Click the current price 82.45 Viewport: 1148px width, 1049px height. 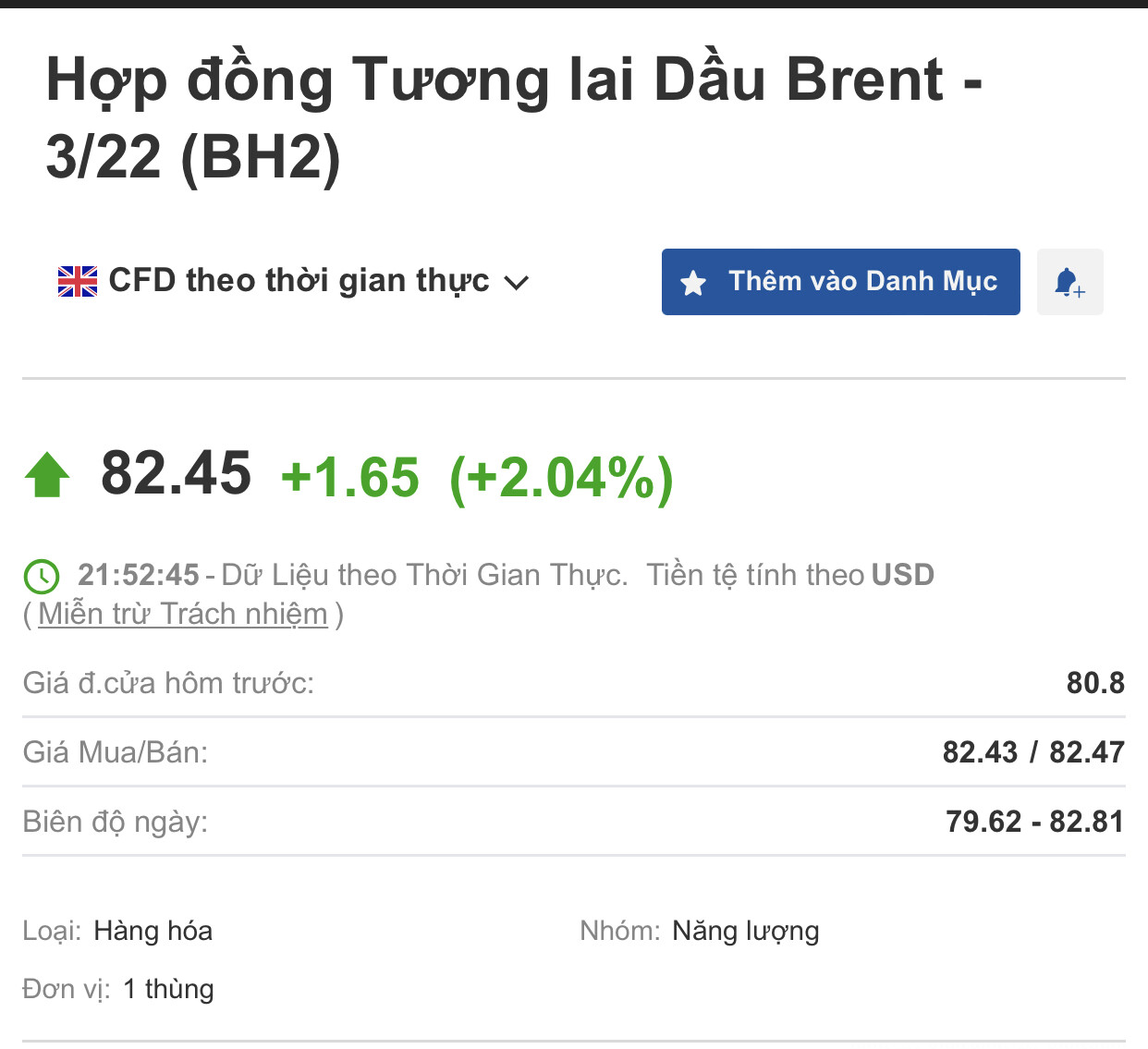(x=176, y=473)
